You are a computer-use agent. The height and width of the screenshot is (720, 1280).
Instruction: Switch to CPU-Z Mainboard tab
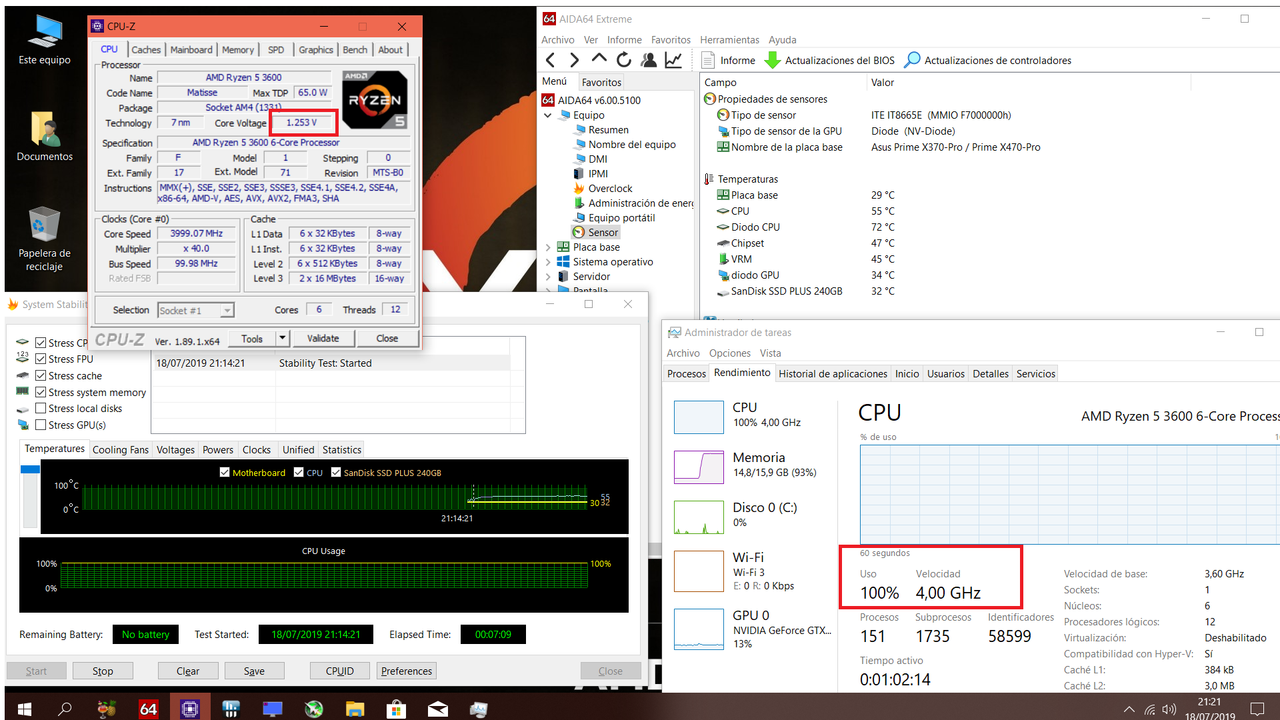pyautogui.click(x=191, y=50)
